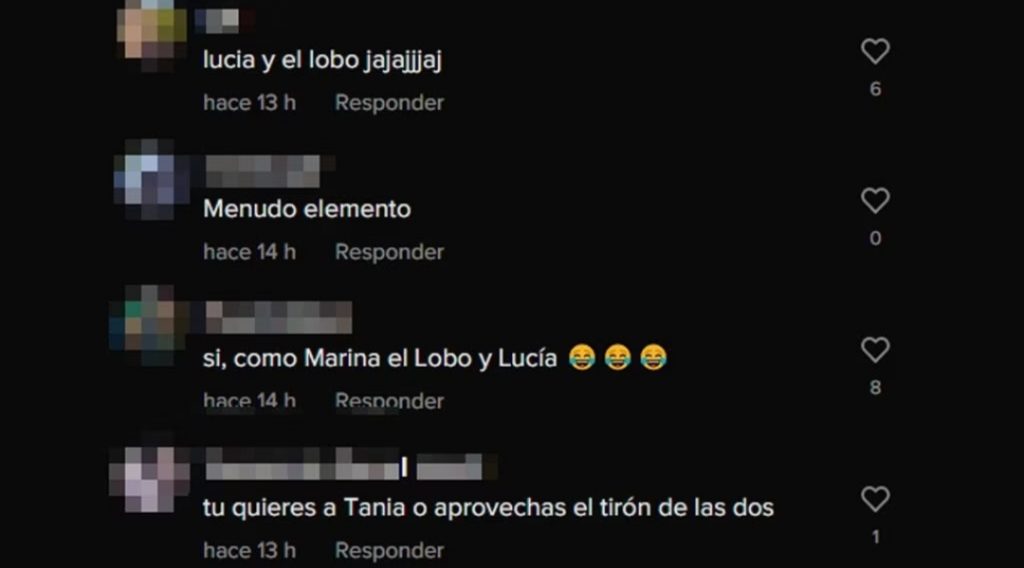1024x568 pixels.
Task: Click Responder under 'Menudo elemento'
Action: point(389,252)
